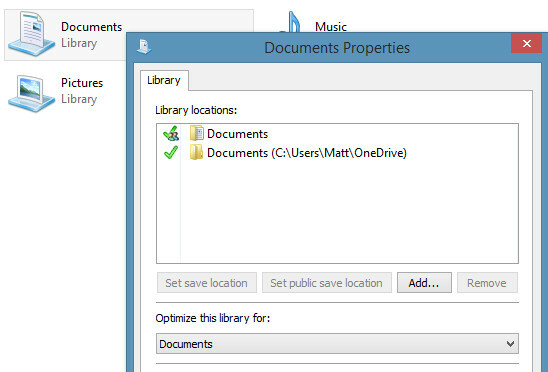The height and width of the screenshot is (372, 548).
Task: Open the Optimize this library for dropdown
Action: pos(337,344)
